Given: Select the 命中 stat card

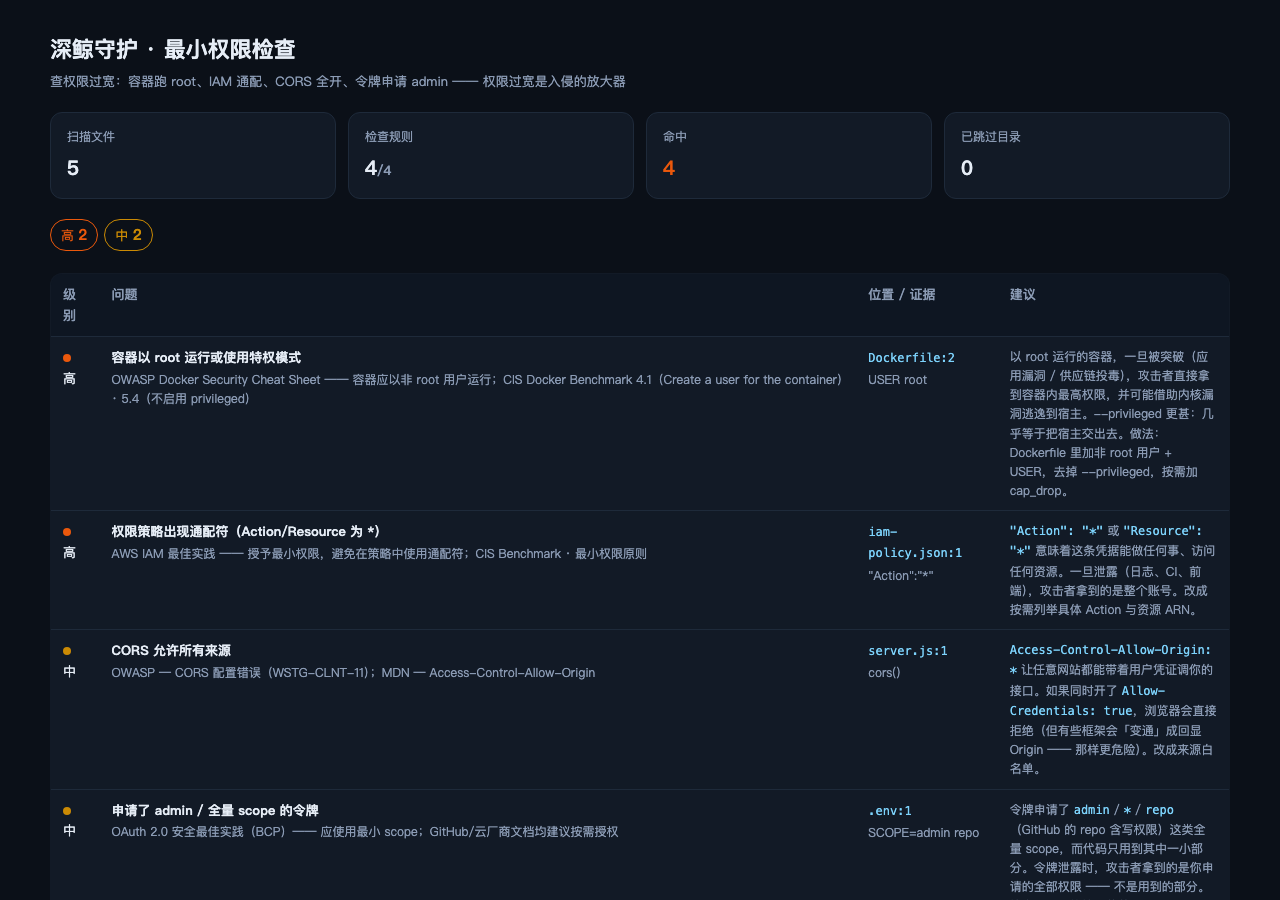Looking at the screenshot, I should pyautogui.click(x=789, y=155).
